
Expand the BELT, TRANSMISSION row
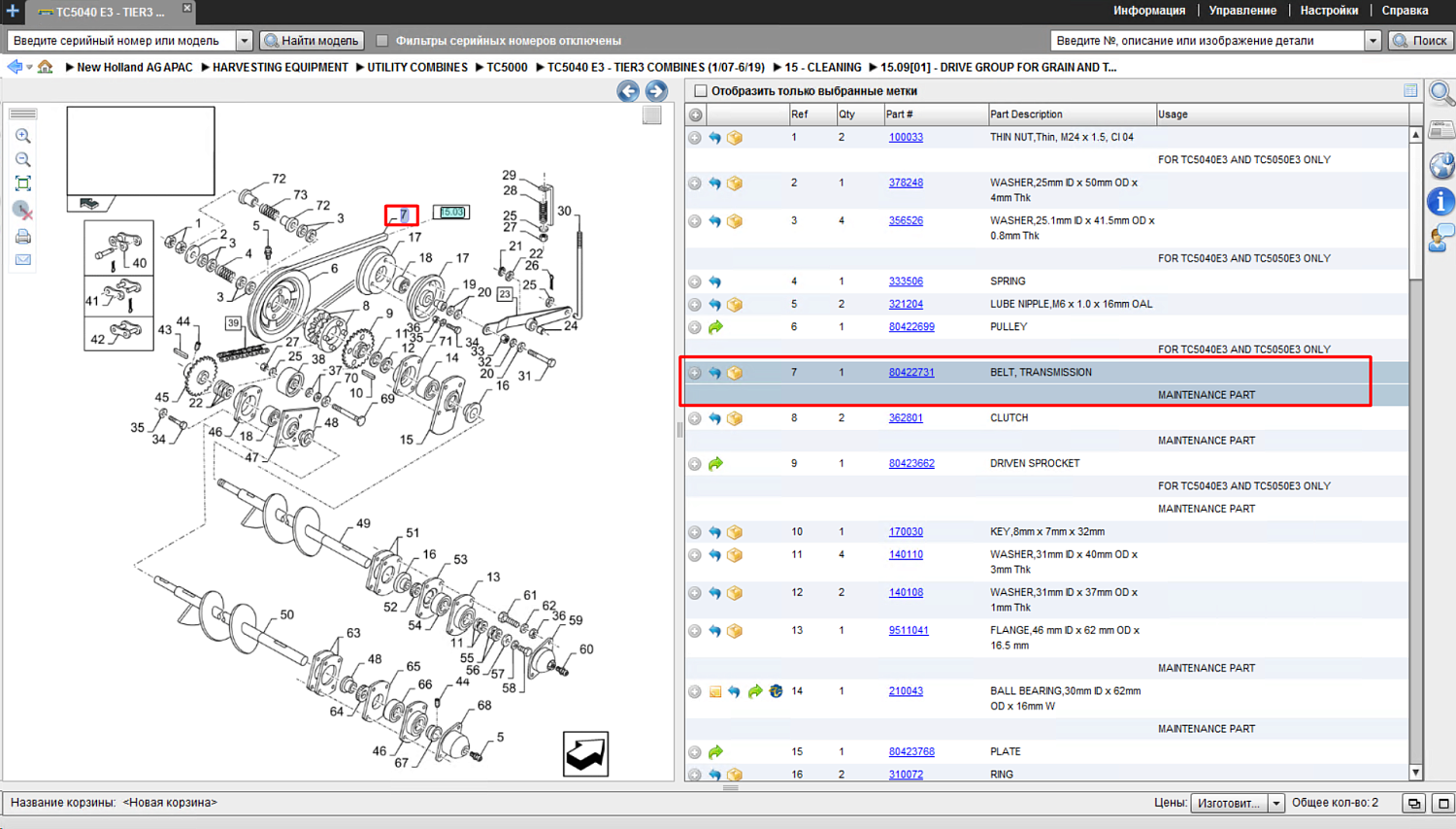pyautogui.click(x=695, y=373)
